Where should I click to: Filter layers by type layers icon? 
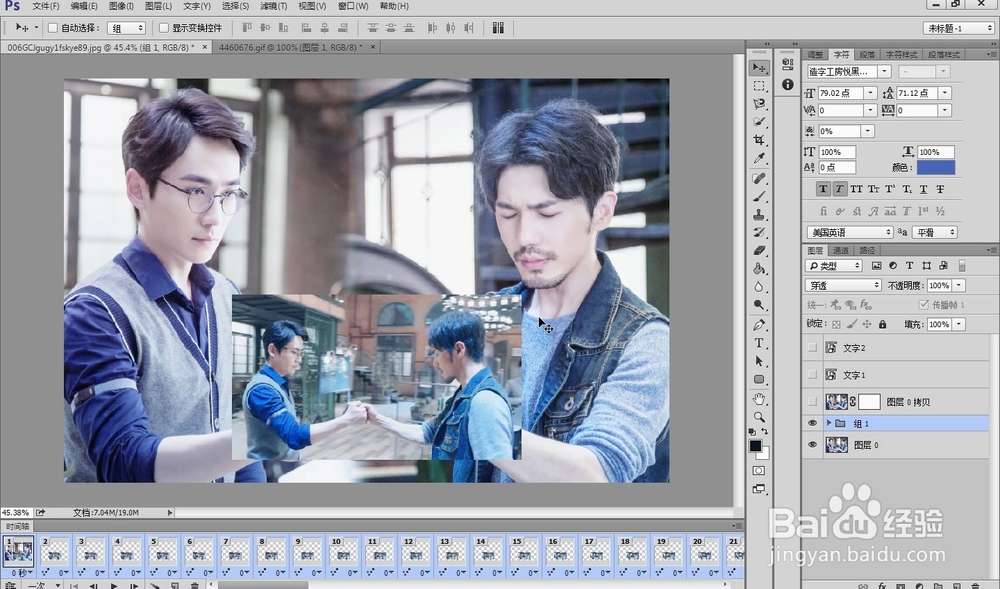(909, 266)
